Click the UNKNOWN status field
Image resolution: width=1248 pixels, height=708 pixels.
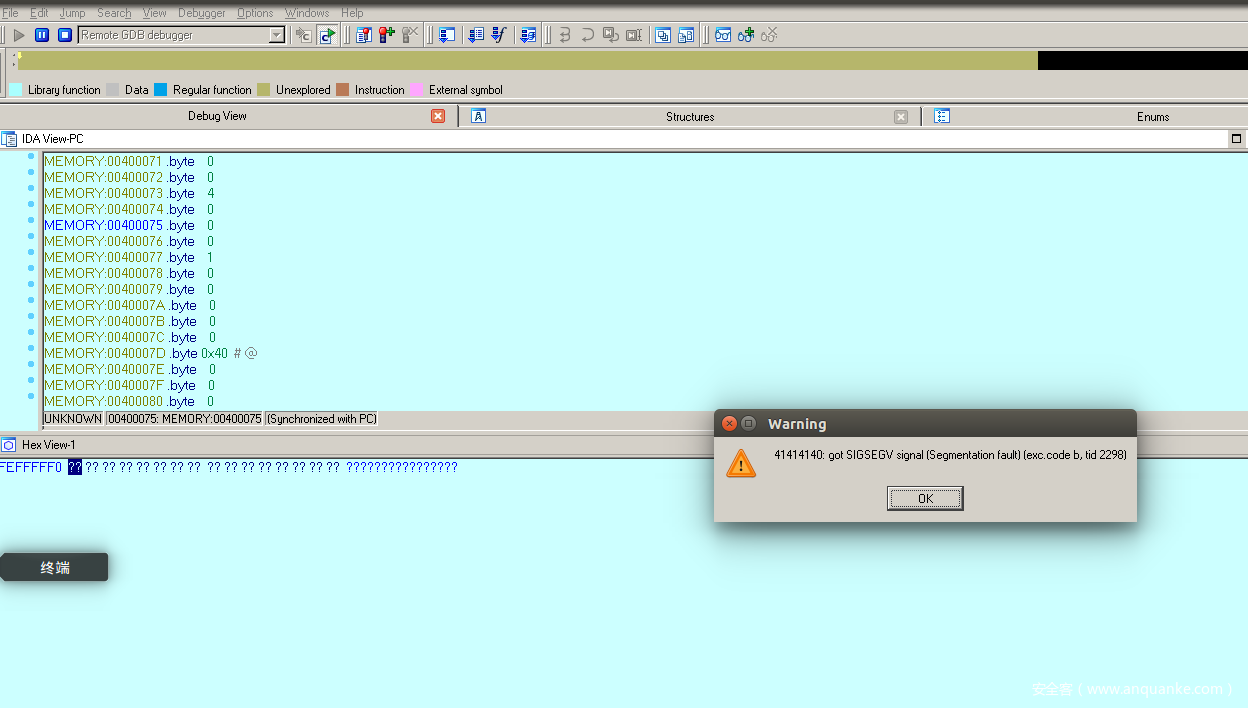[74, 419]
